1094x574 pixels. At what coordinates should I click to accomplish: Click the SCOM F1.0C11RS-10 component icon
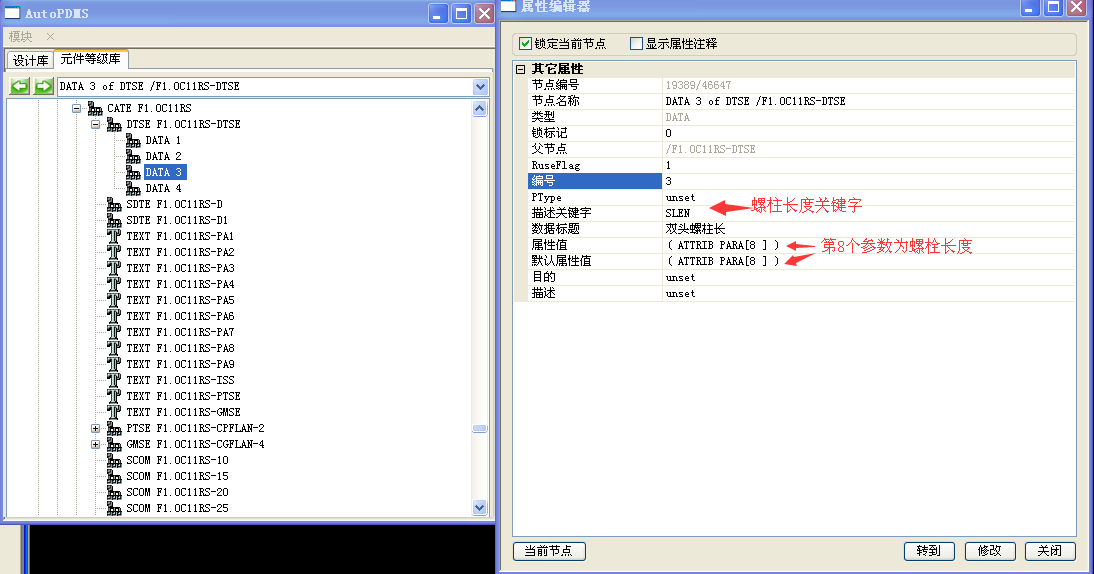[114, 460]
